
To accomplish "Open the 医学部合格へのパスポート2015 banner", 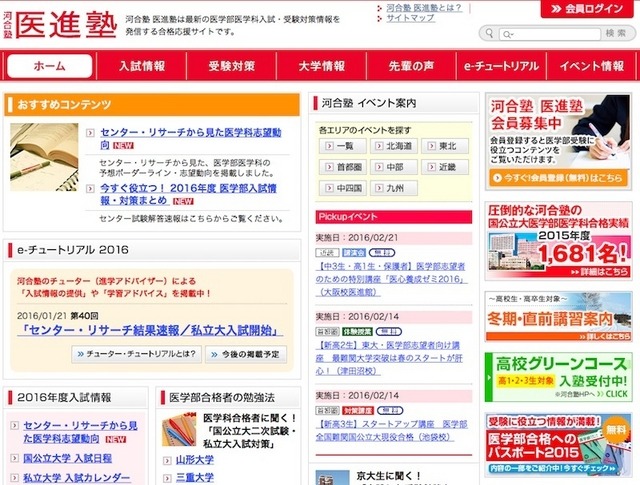I will tap(558, 445).
